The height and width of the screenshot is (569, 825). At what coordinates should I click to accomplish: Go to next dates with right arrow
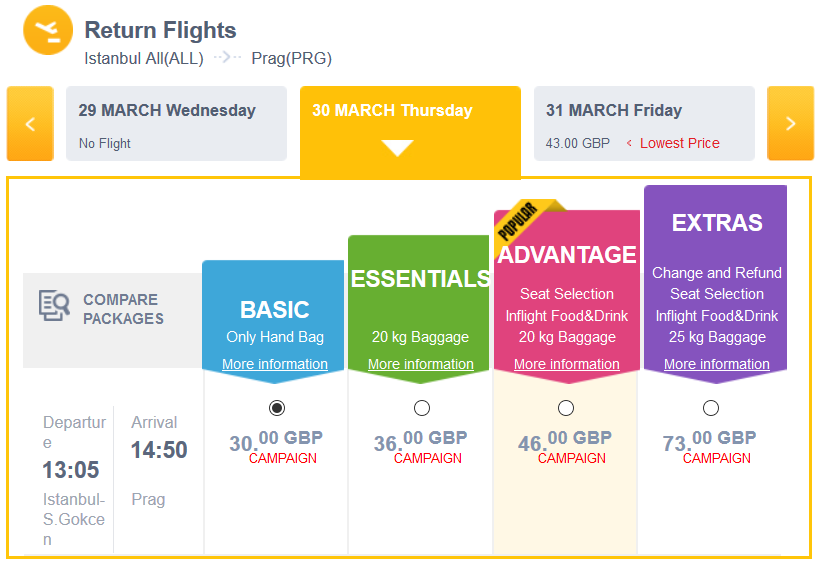coord(790,124)
